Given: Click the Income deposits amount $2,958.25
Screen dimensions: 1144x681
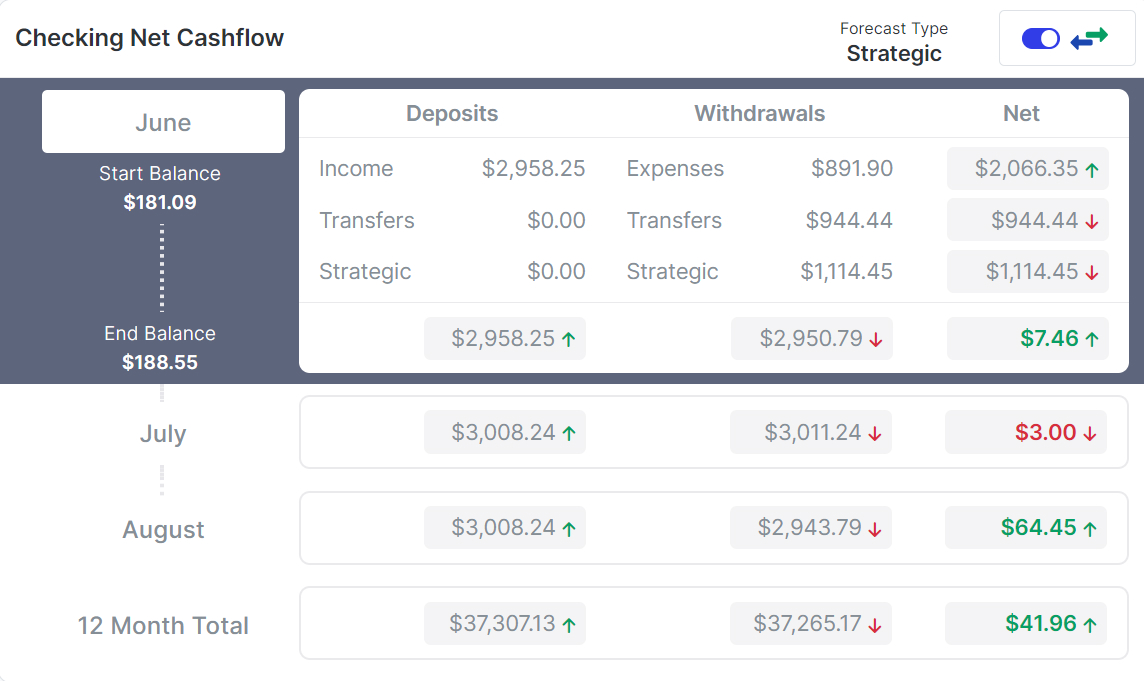Looking at the screenshot, I should coord(533,168).
